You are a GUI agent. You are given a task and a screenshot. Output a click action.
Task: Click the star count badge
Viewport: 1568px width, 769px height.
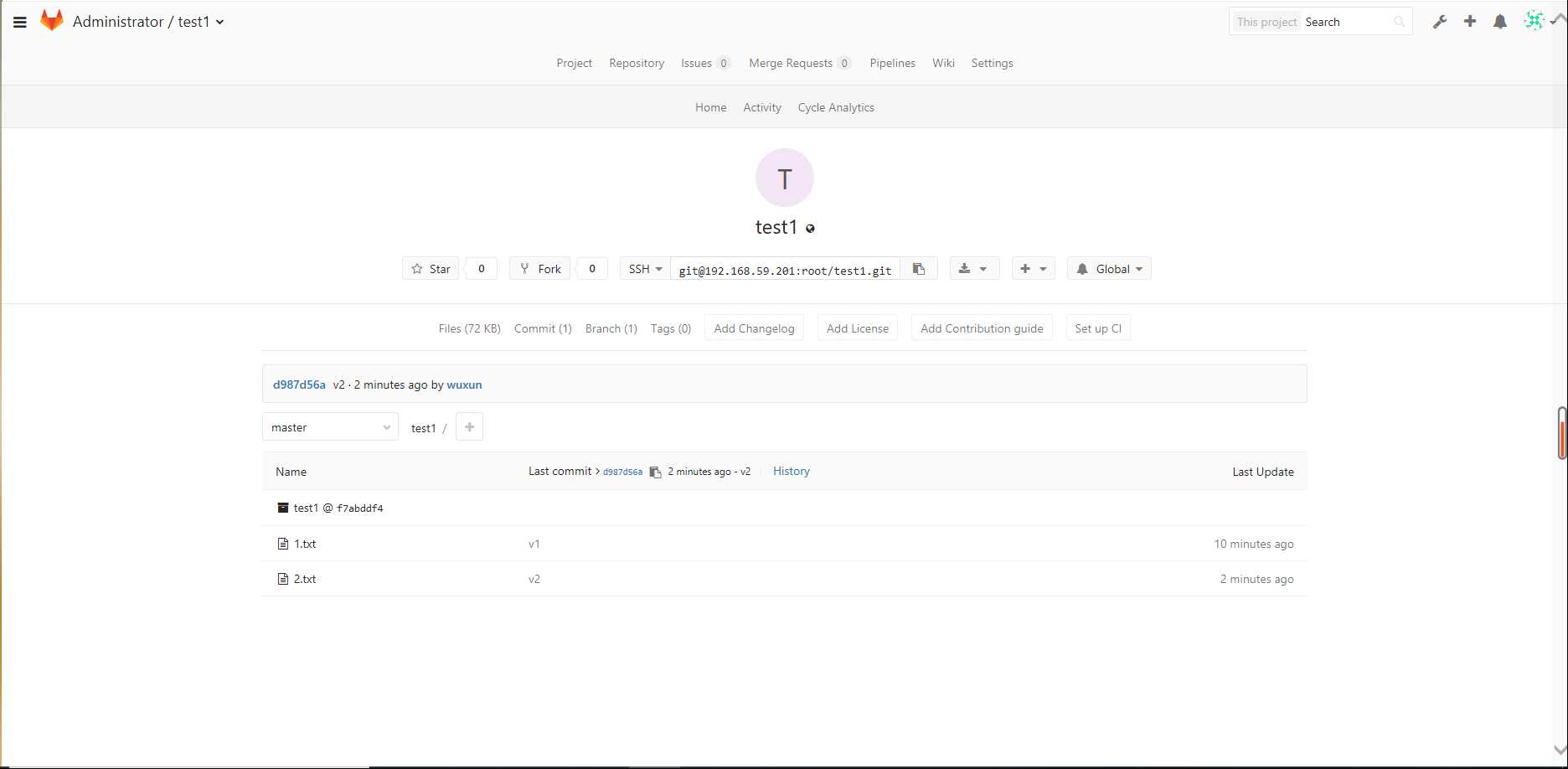[x=481, y=269]
